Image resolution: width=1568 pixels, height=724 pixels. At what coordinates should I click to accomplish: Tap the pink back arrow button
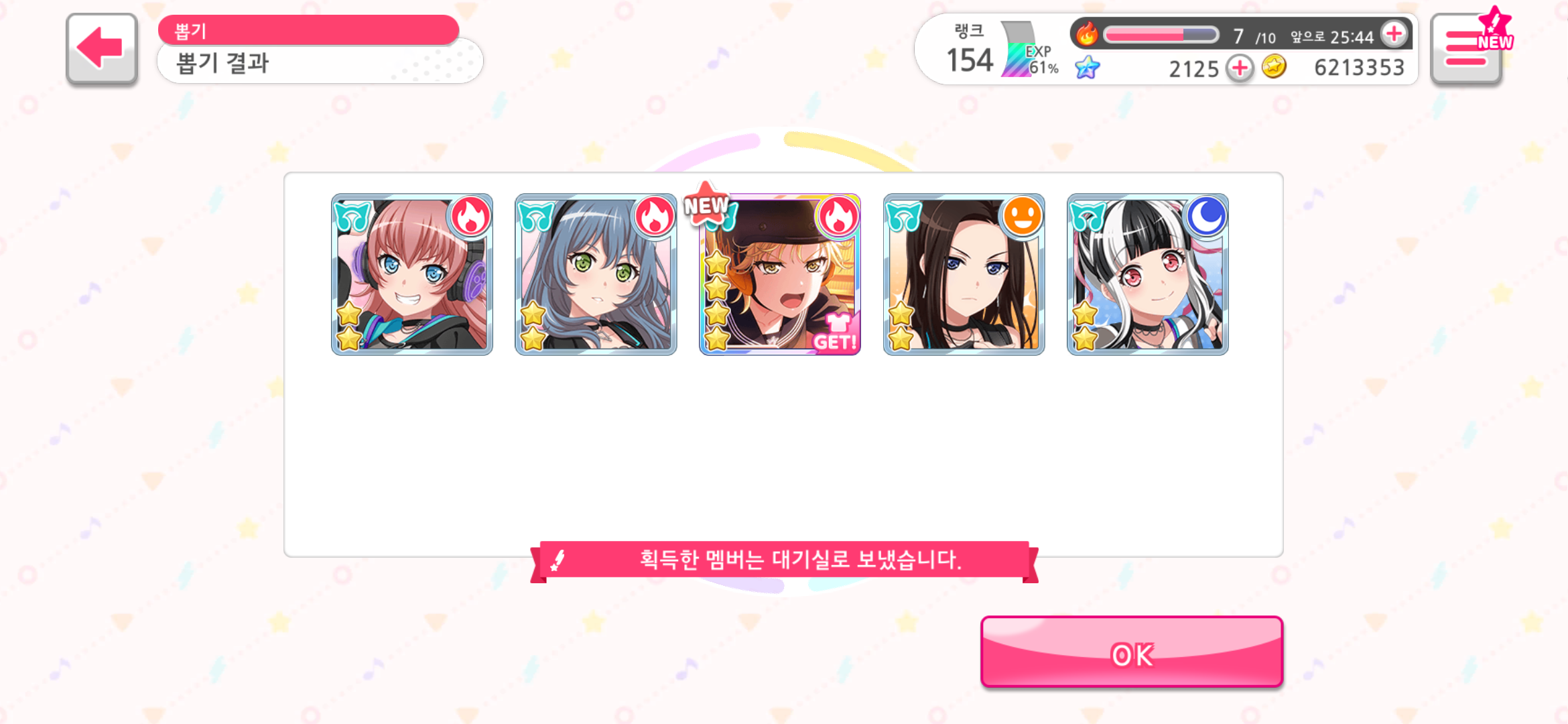click(x=102, y=49)
